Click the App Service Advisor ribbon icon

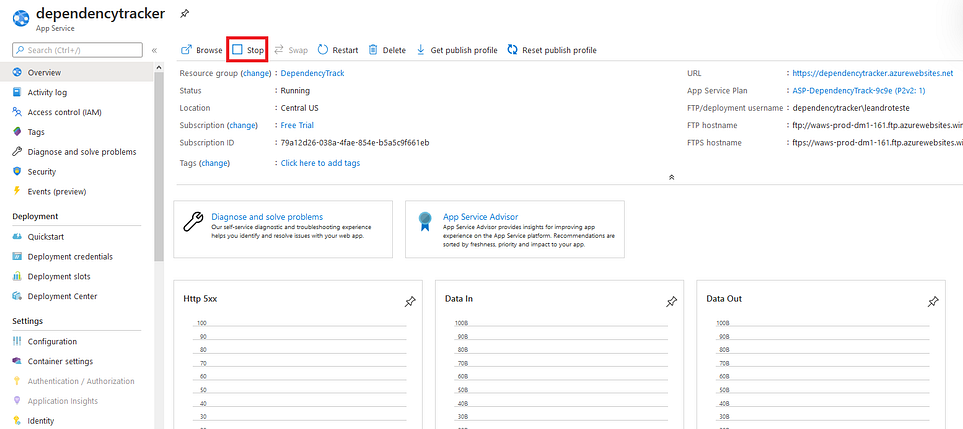424,221
